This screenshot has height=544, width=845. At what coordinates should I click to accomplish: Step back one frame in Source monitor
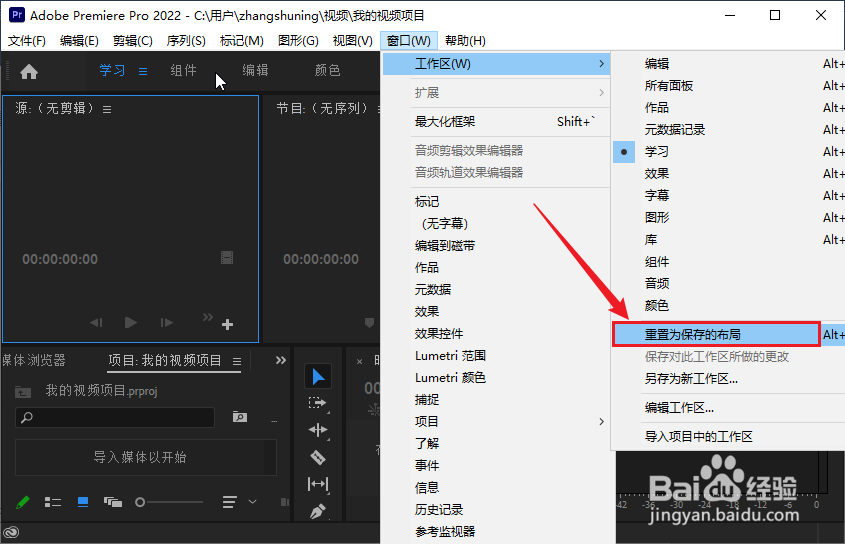[96, 322]
